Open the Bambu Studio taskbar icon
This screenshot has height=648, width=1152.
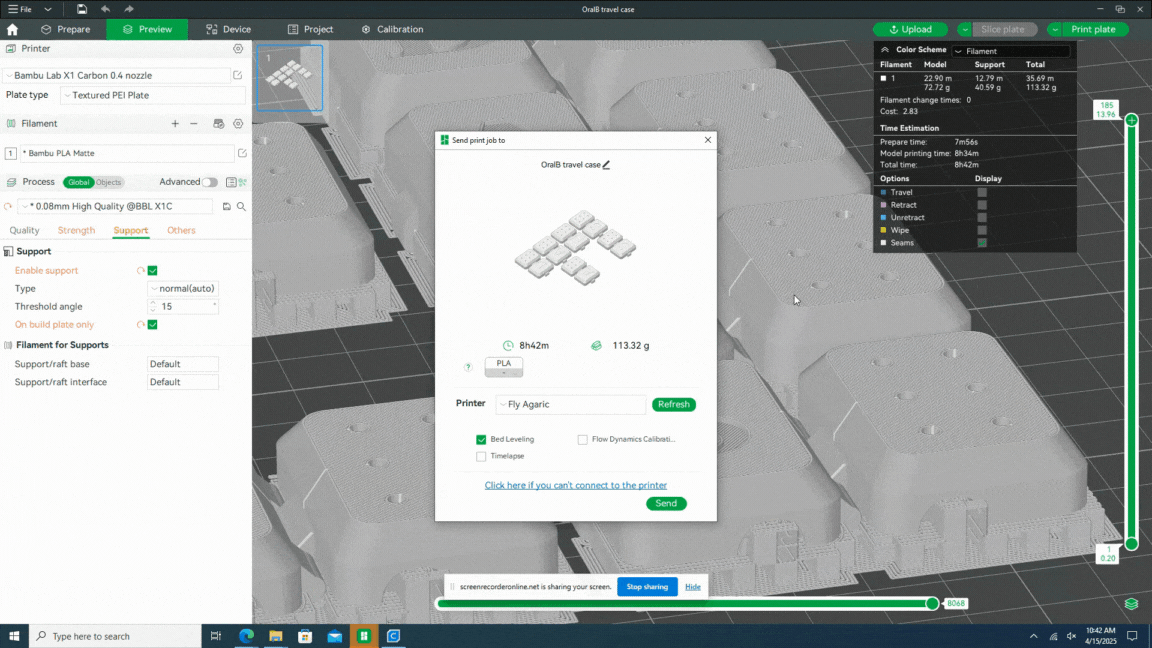[x=364, y=636]
